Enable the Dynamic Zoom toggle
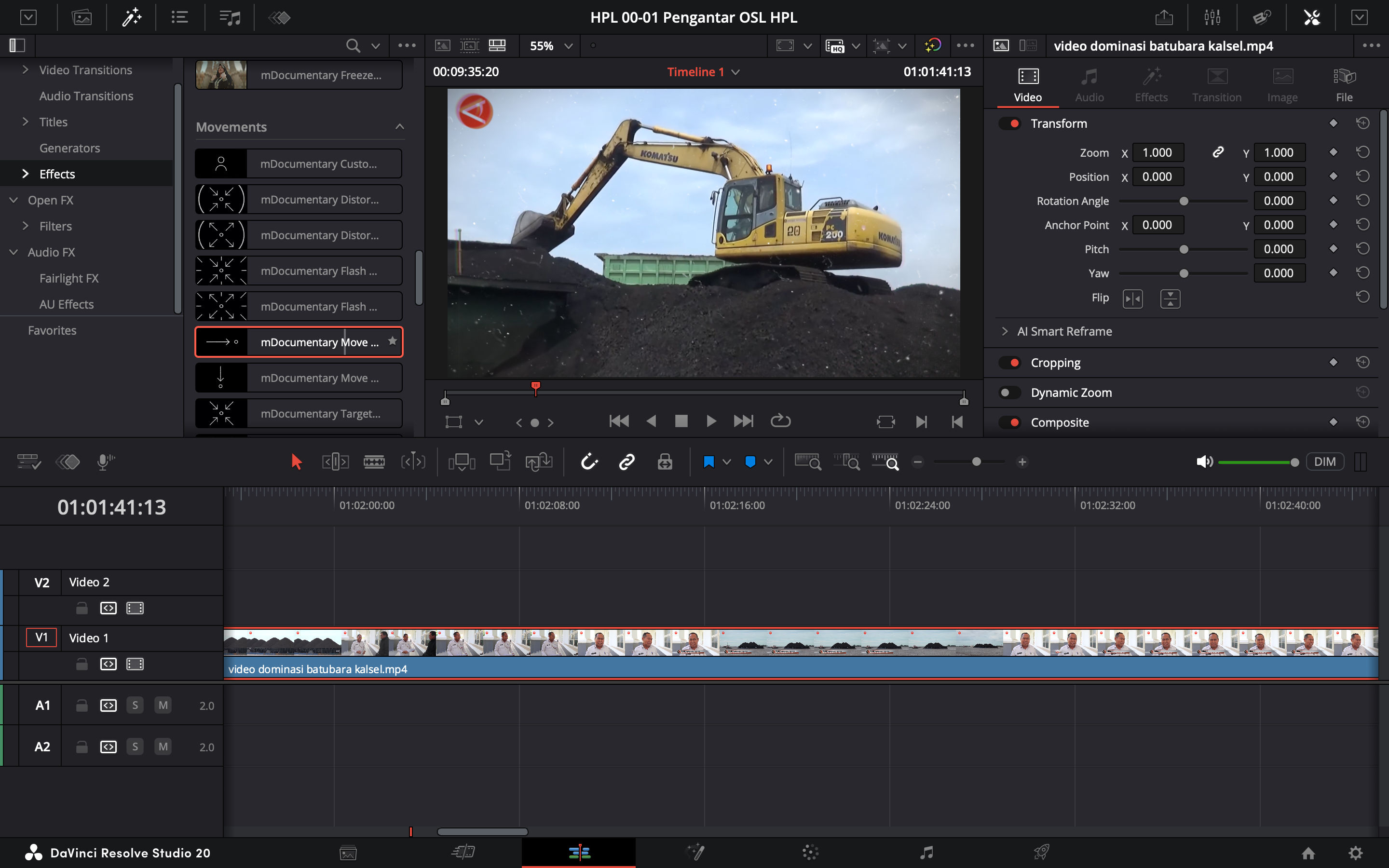This screenshot has height=868, width=1389. pyautogui.click(x=1009, y=393)
